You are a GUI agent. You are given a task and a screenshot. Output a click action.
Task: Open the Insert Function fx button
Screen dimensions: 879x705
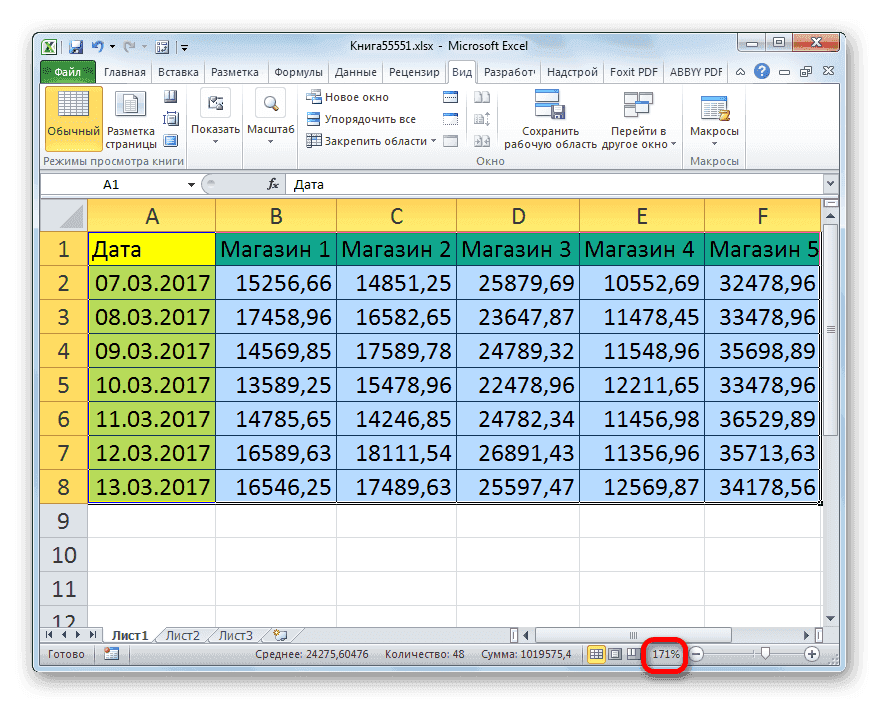click(x=273, y=184)
